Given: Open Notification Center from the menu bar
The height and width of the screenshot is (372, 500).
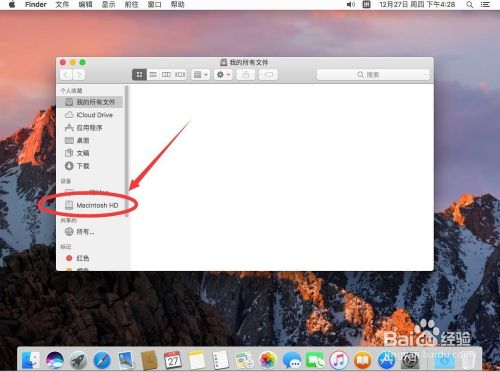Looking at the screenshot, I should point(485,5).
